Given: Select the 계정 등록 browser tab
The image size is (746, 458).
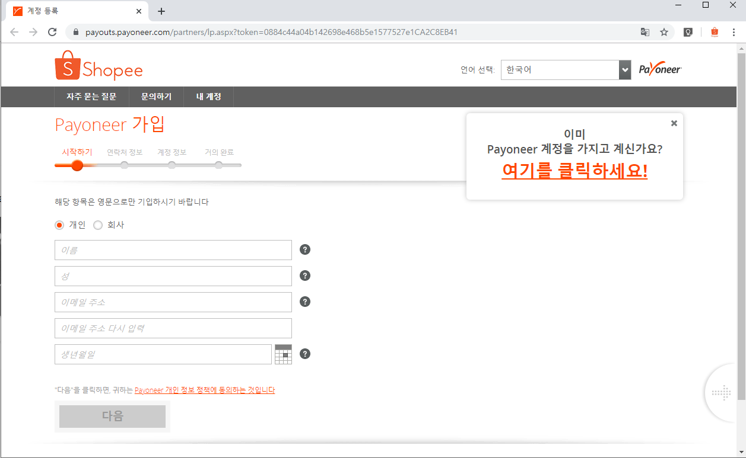Looking at the screenshot, I should (x=78, y=11).
